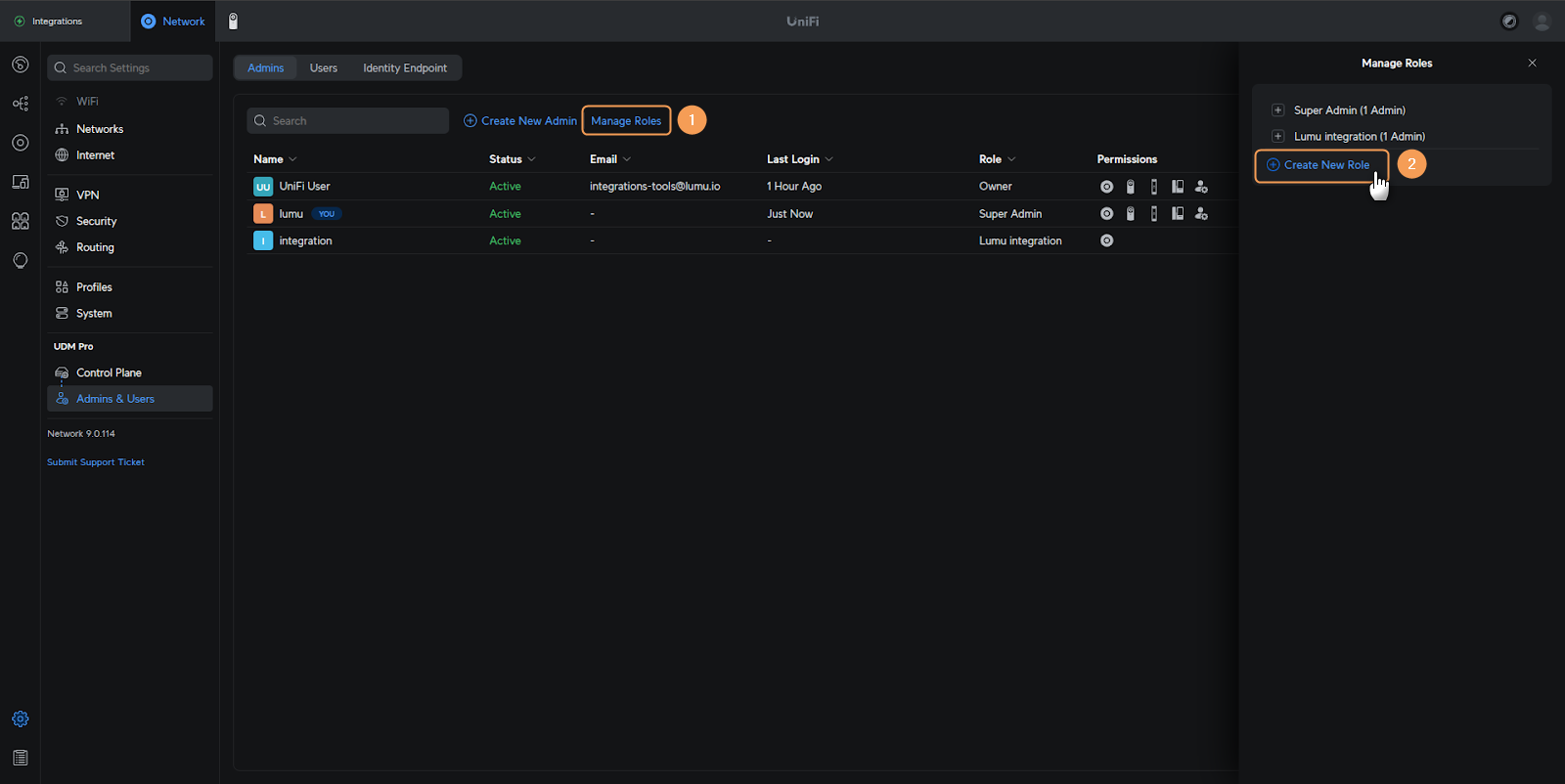Click the Protect camera app icon in top bar
The width and height of the screenshot is (1565, 784).
click(233, 22)
